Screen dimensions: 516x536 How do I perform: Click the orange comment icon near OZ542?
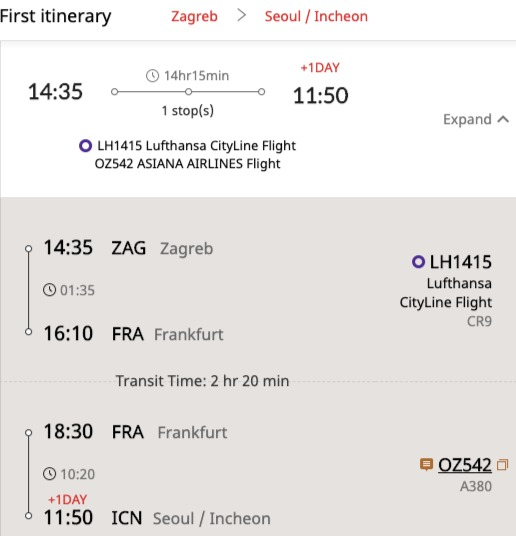pyautogui.click(x=426, y=465)
